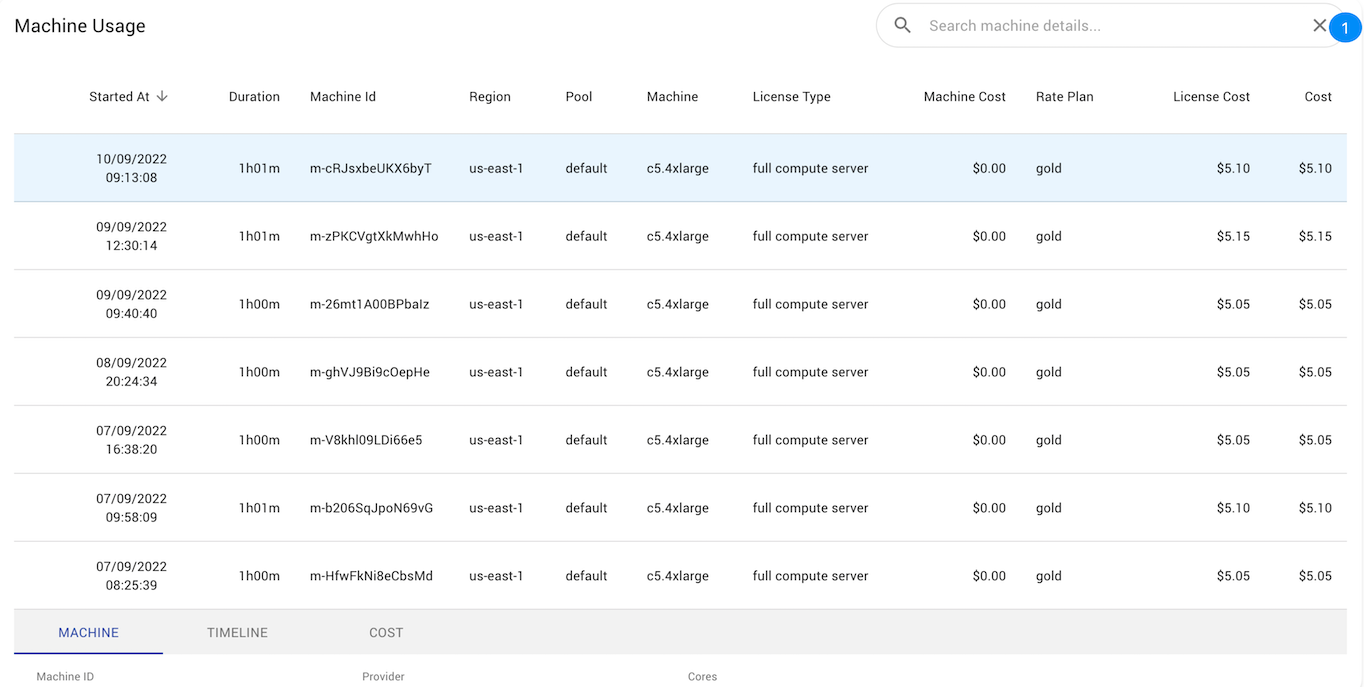Click c5.4xlarge in m-V8khl09LDi66e5 row

pos(678,441)
